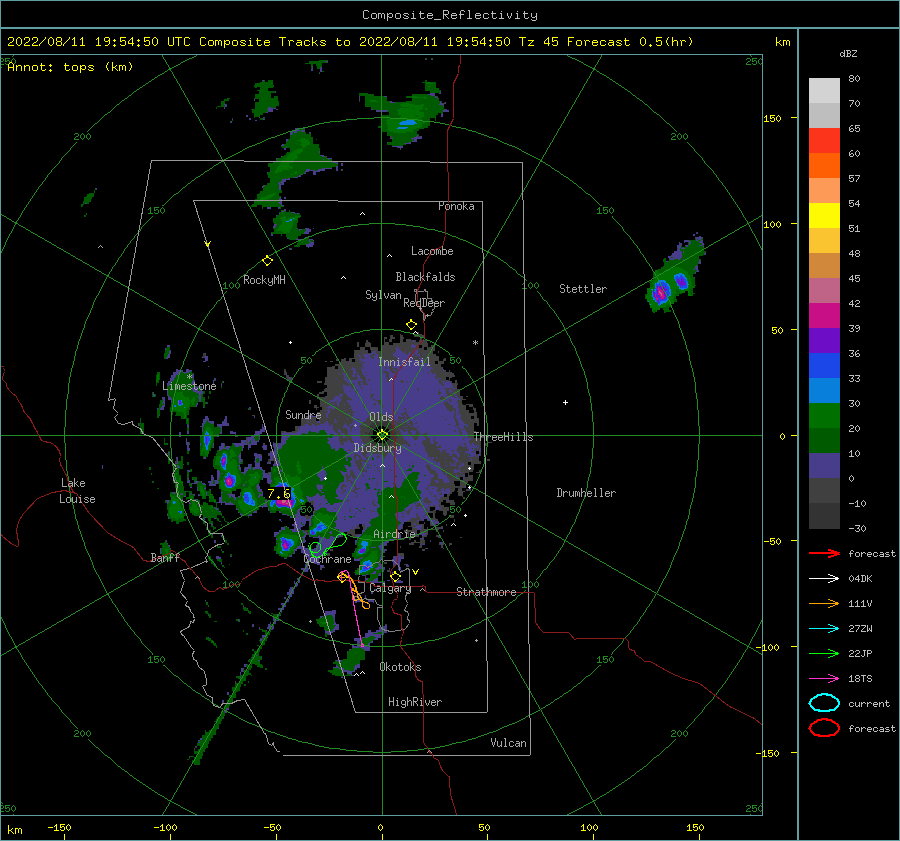Click the HighRiver town label

point(415,702)
